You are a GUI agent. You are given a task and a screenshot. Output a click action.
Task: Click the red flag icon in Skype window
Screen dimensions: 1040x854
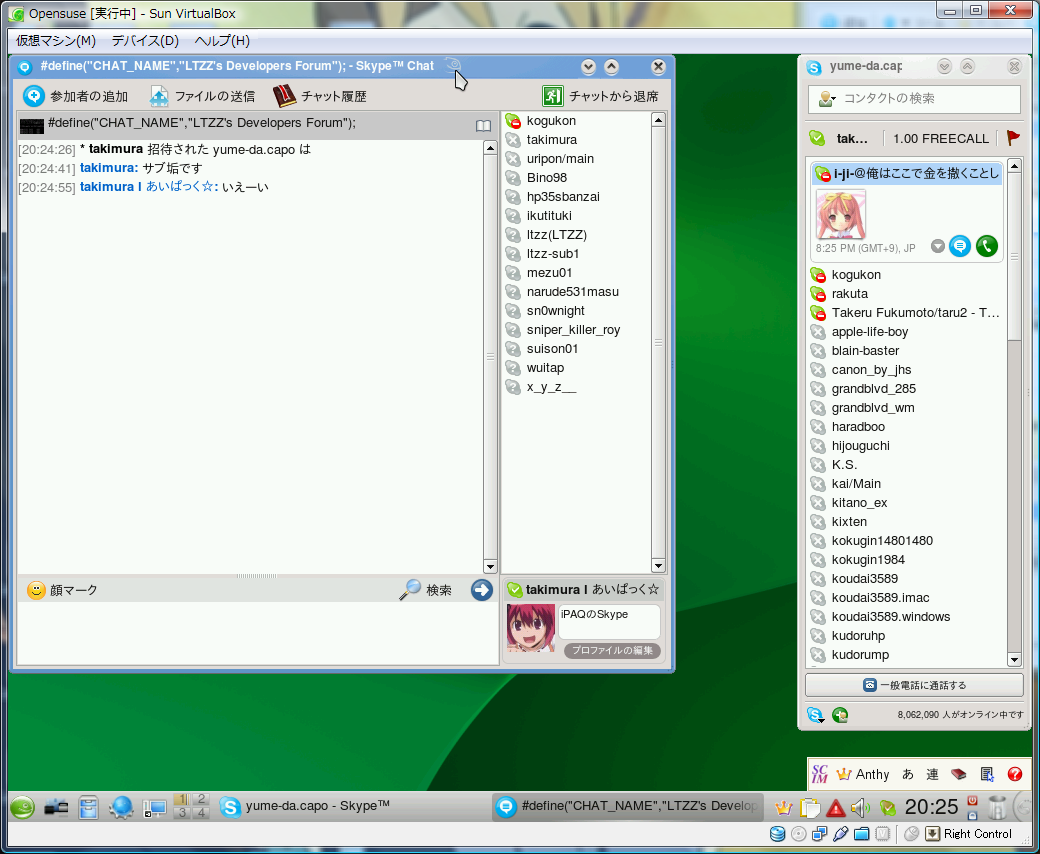point(1013,138)
